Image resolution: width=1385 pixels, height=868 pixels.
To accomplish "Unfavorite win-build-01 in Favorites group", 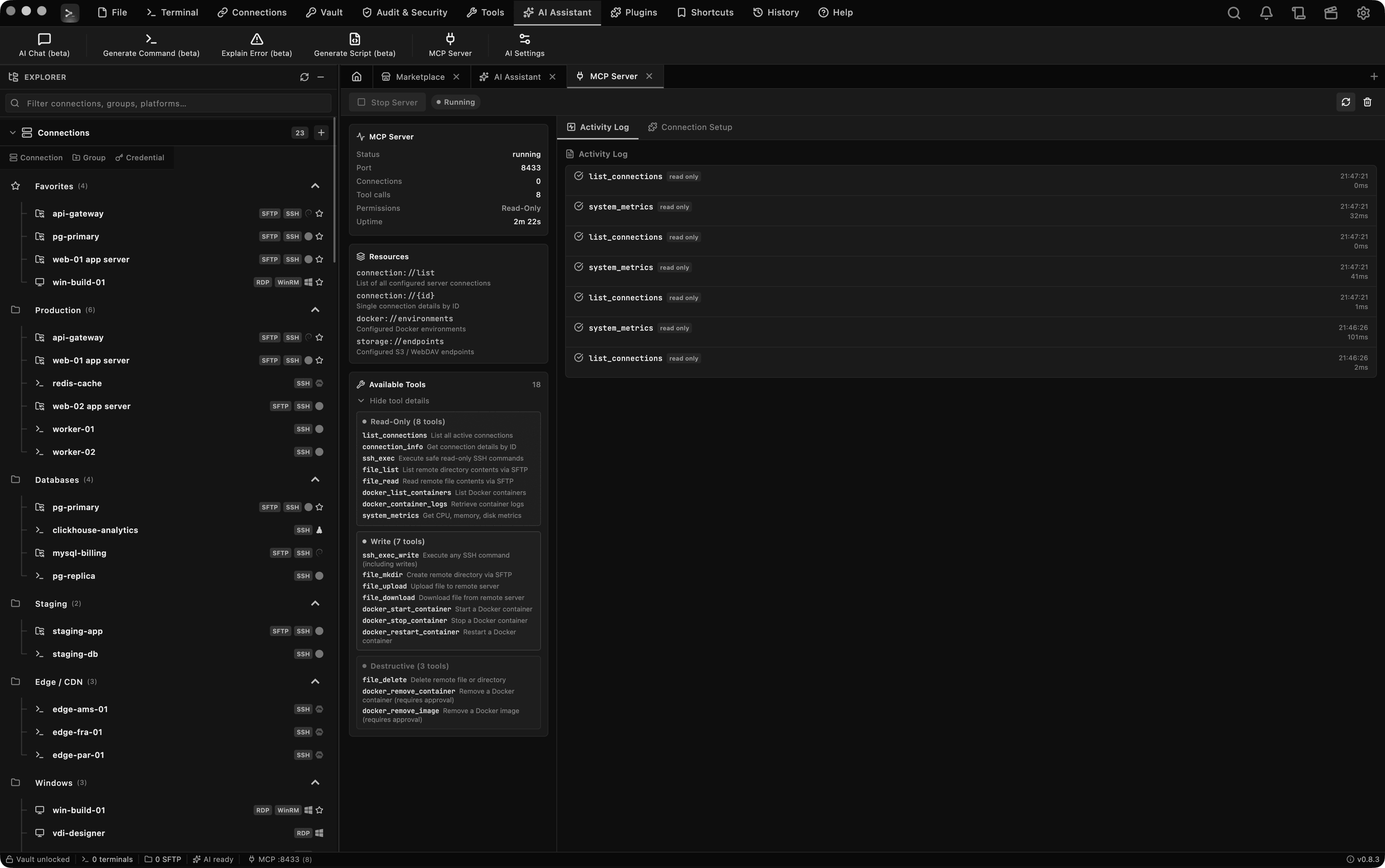I will coord(319,282).
